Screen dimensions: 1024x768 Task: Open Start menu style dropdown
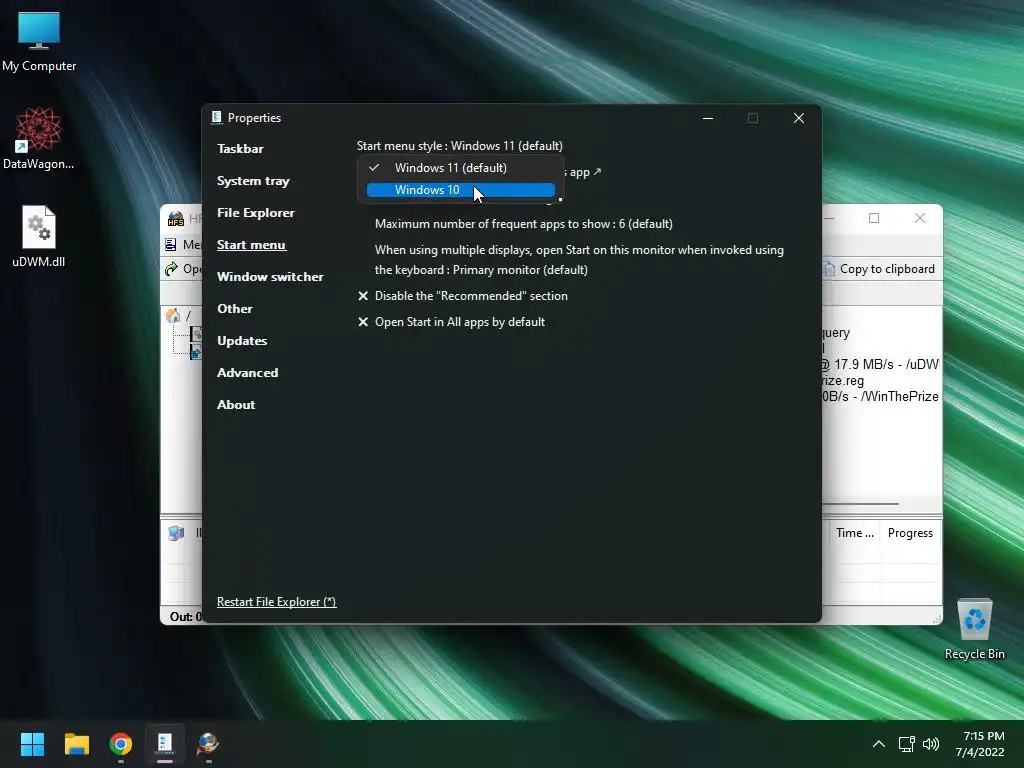pyautogui.click(x=459, y=146)
